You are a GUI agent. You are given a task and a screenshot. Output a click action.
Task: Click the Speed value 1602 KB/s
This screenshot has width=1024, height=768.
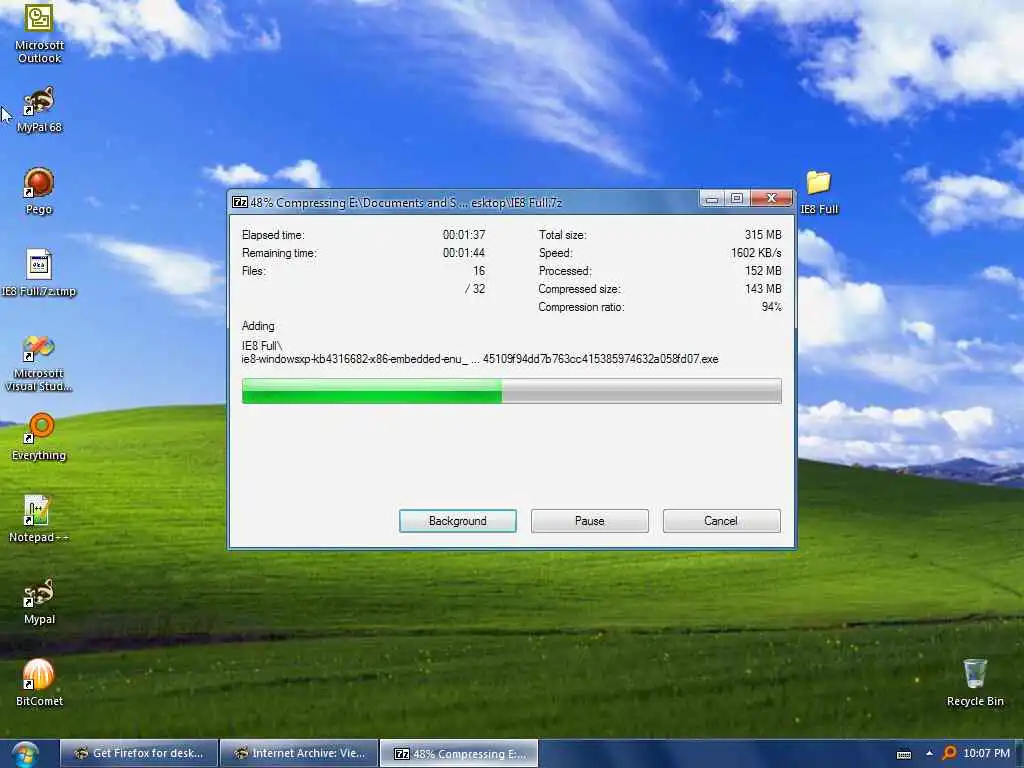click(x=756, y=253)
